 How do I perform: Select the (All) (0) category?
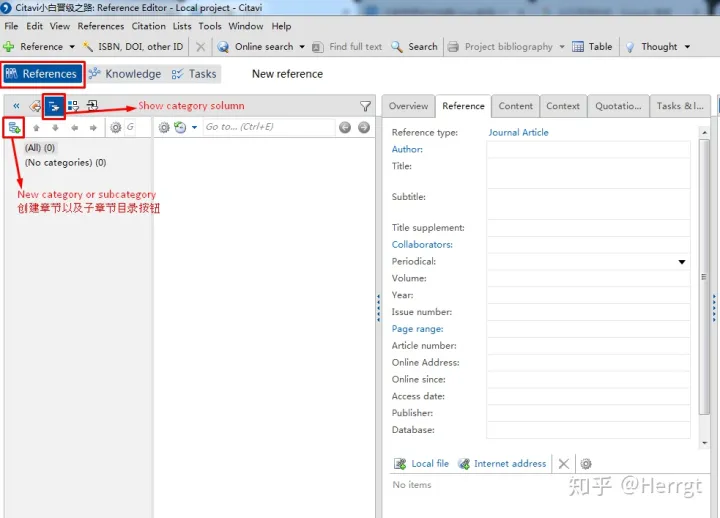coord(40,148)
